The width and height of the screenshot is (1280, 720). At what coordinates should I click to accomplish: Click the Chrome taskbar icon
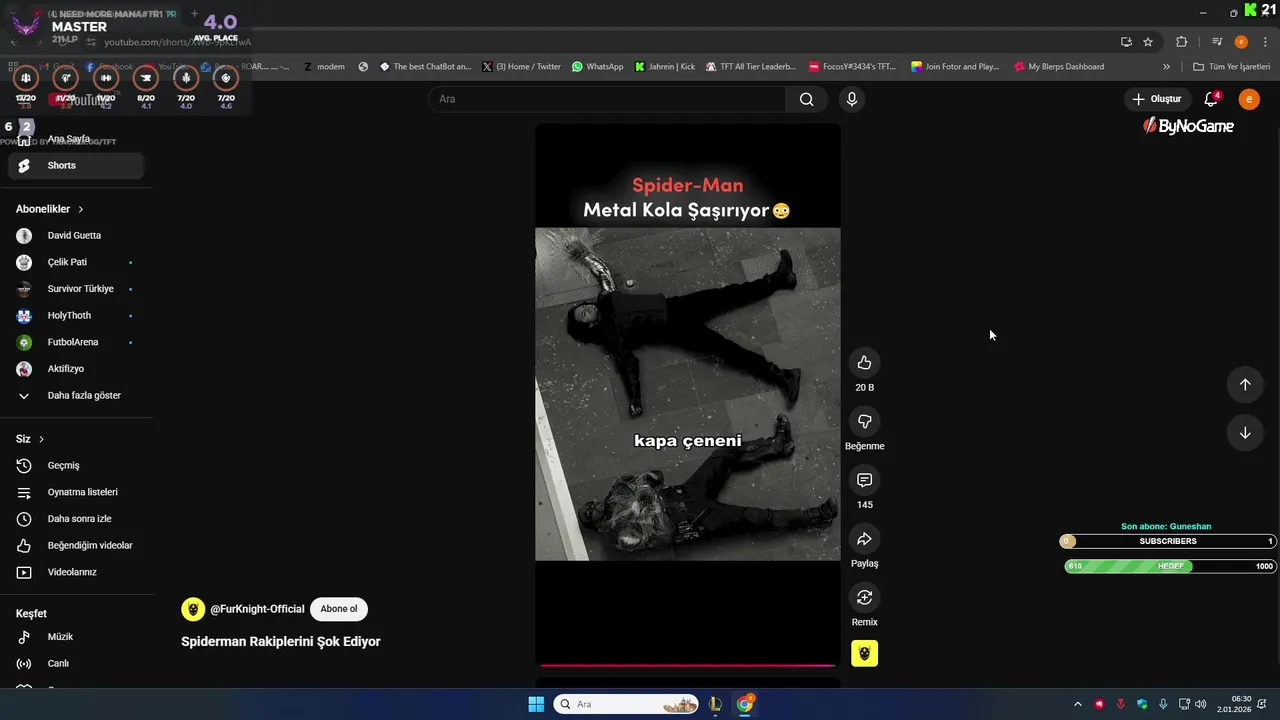pyautogui.click(x=745, y=704)
